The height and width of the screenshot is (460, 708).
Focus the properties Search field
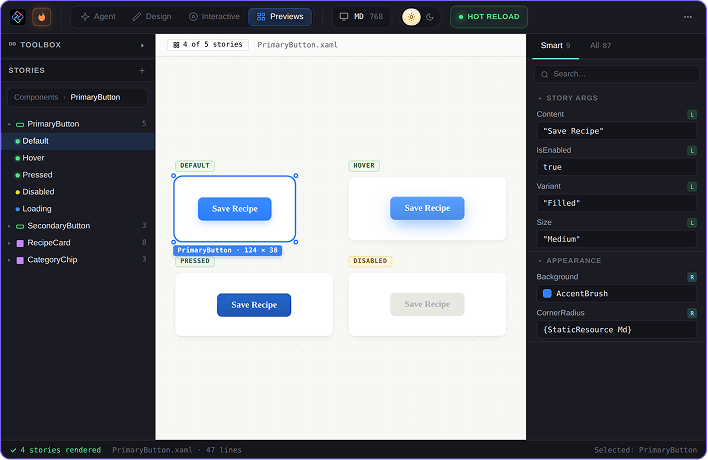[x=616, y=74]
